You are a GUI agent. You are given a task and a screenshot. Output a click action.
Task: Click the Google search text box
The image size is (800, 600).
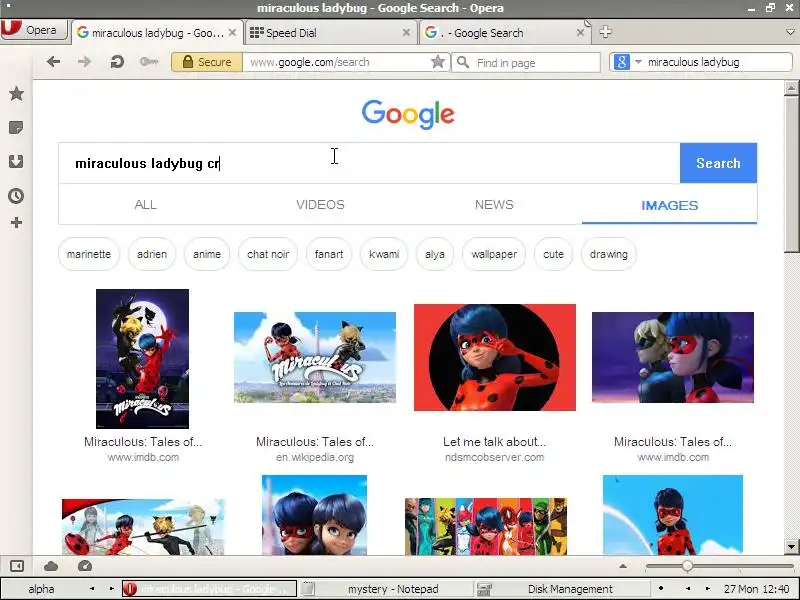pos(369,163)
